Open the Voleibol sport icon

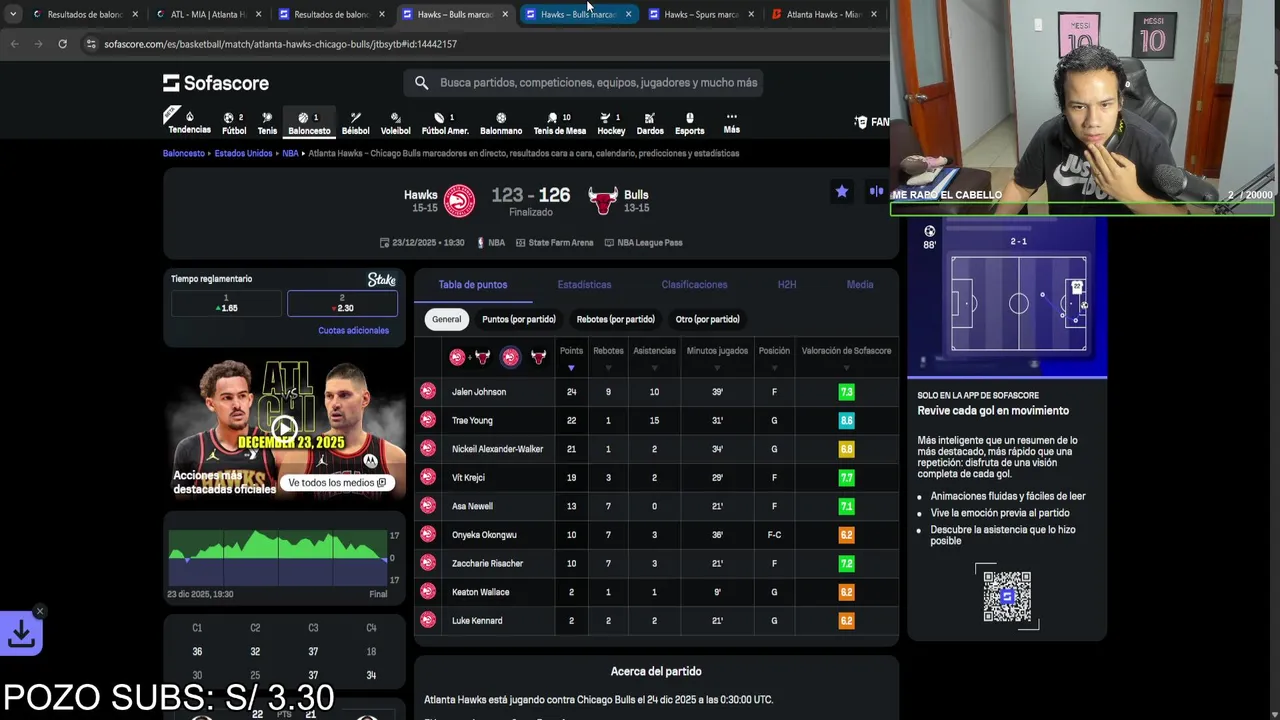point(395,123)
